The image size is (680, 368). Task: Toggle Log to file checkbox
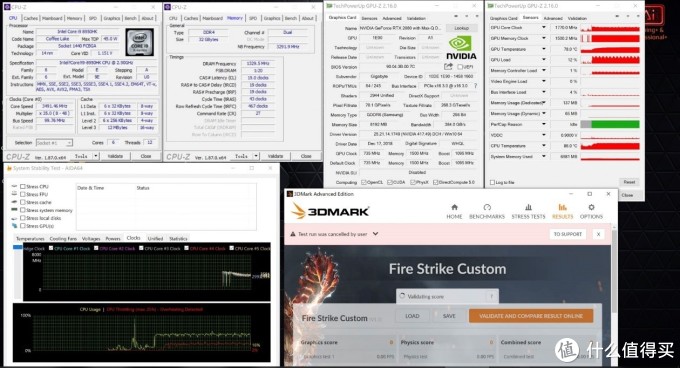(492, 182)
